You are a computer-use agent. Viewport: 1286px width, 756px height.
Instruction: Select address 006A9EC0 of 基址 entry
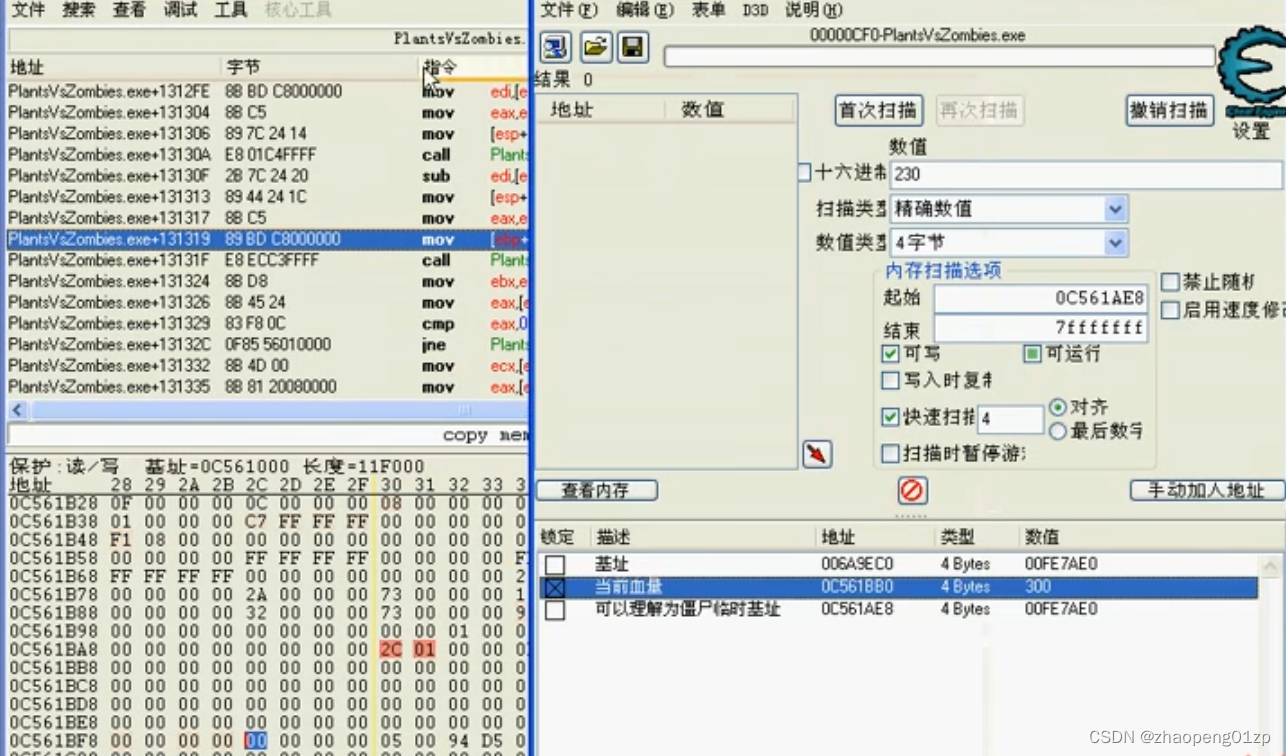tap(857, 565)
